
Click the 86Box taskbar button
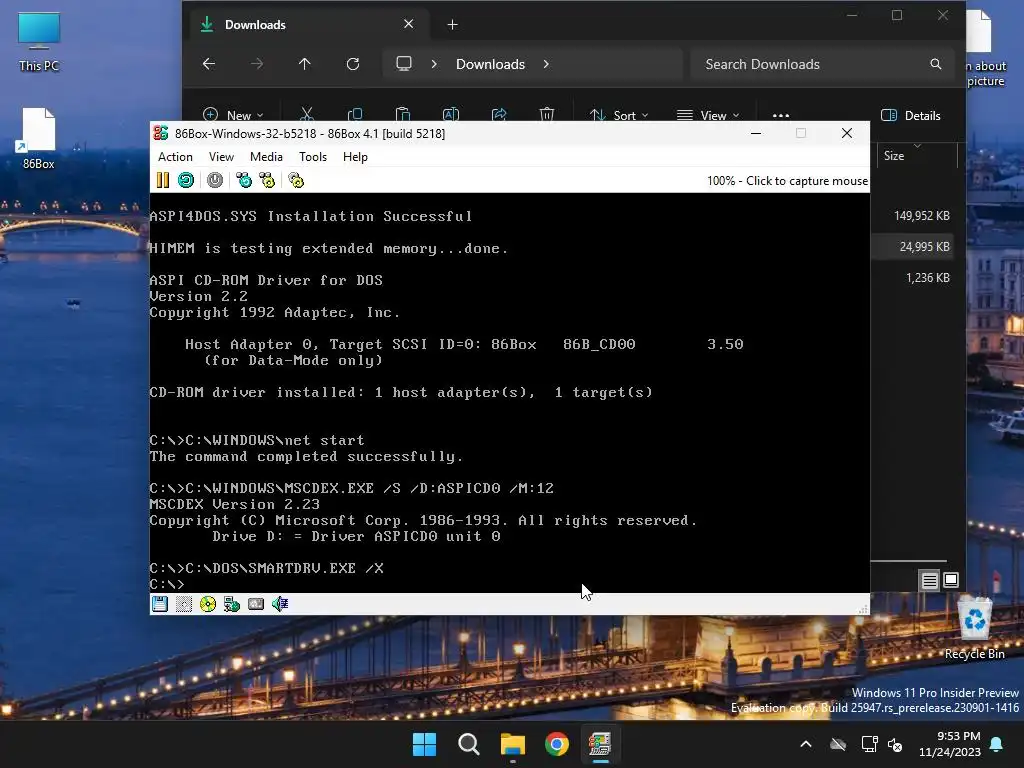point(600,744)
